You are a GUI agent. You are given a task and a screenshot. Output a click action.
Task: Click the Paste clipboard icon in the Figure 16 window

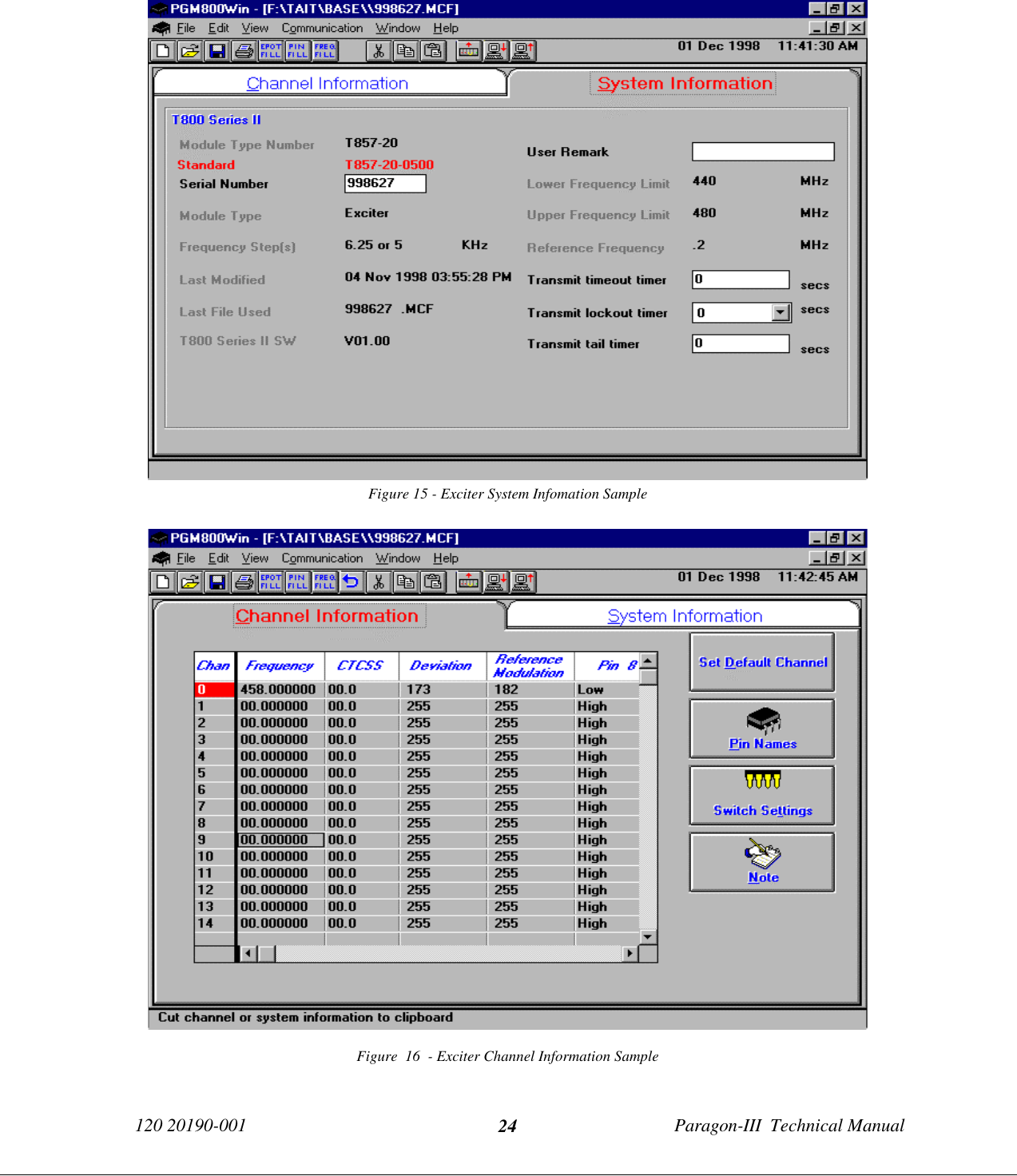point(433,582)
